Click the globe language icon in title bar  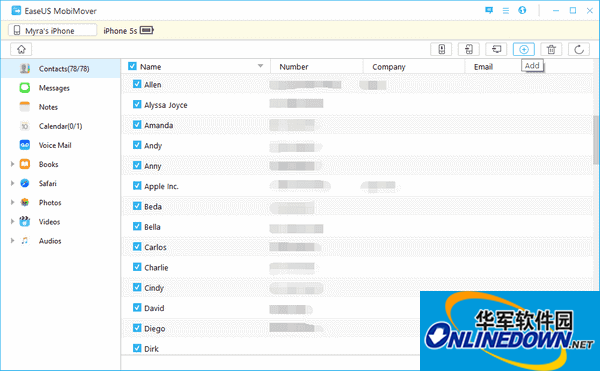click(x=522, y=10)
